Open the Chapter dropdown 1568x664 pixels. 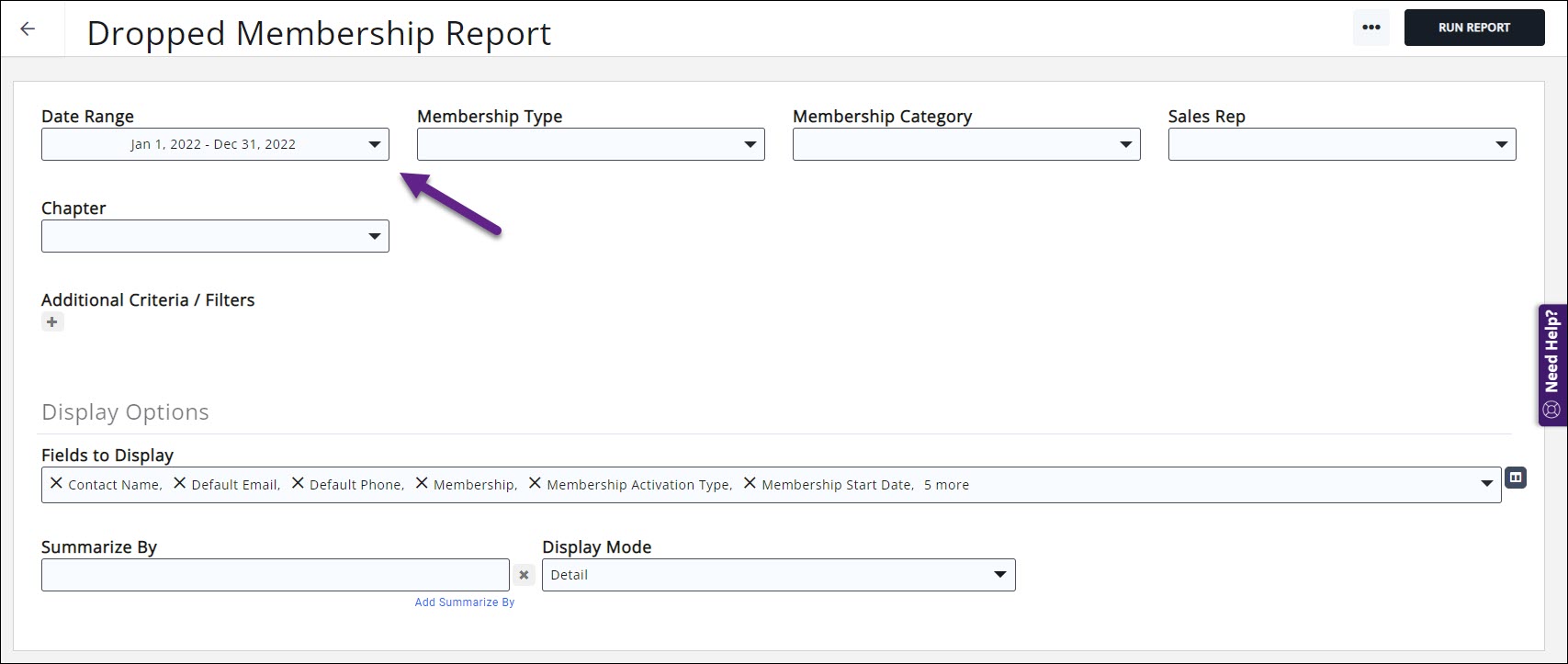click(374, 236)
